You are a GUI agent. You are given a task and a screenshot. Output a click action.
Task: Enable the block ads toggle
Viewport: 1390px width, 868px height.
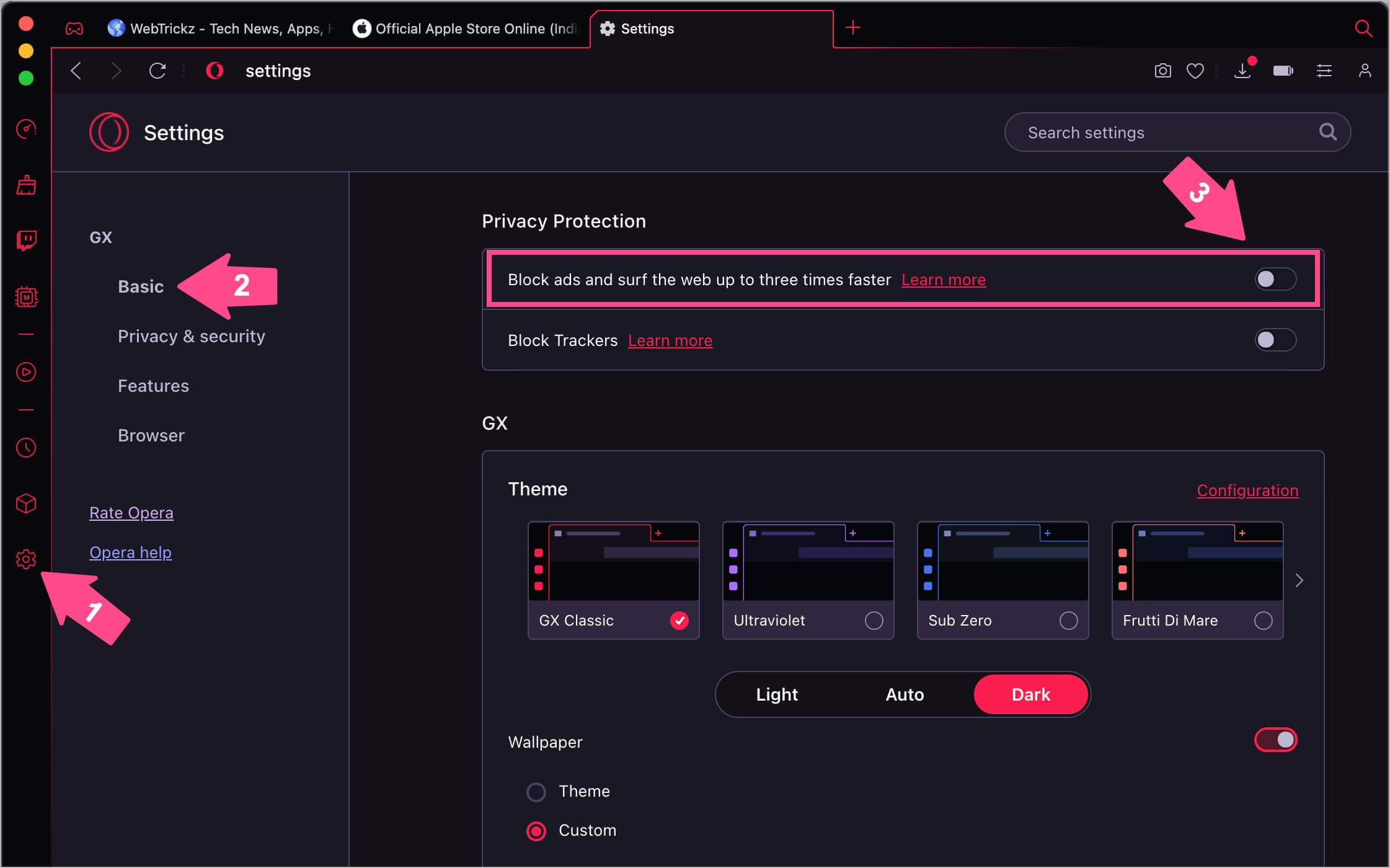pyautogui.click(x=1275, y=279)
